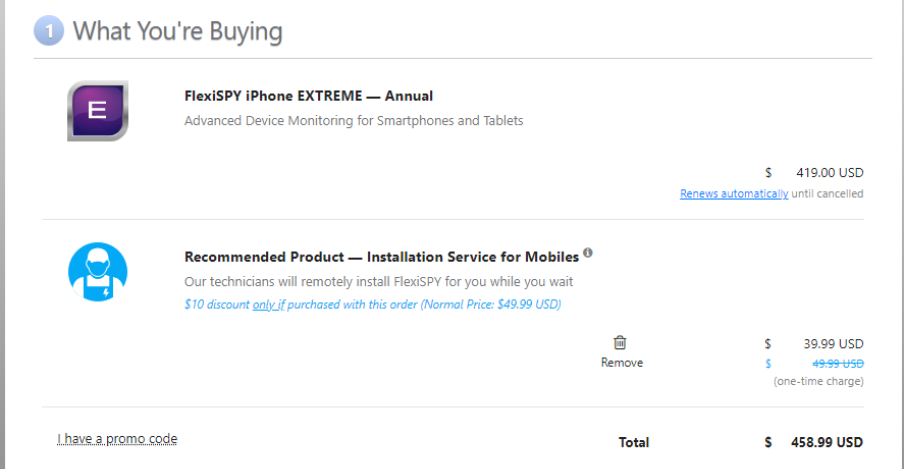Click the 39.99 USD discounted price

coord(833,344)
